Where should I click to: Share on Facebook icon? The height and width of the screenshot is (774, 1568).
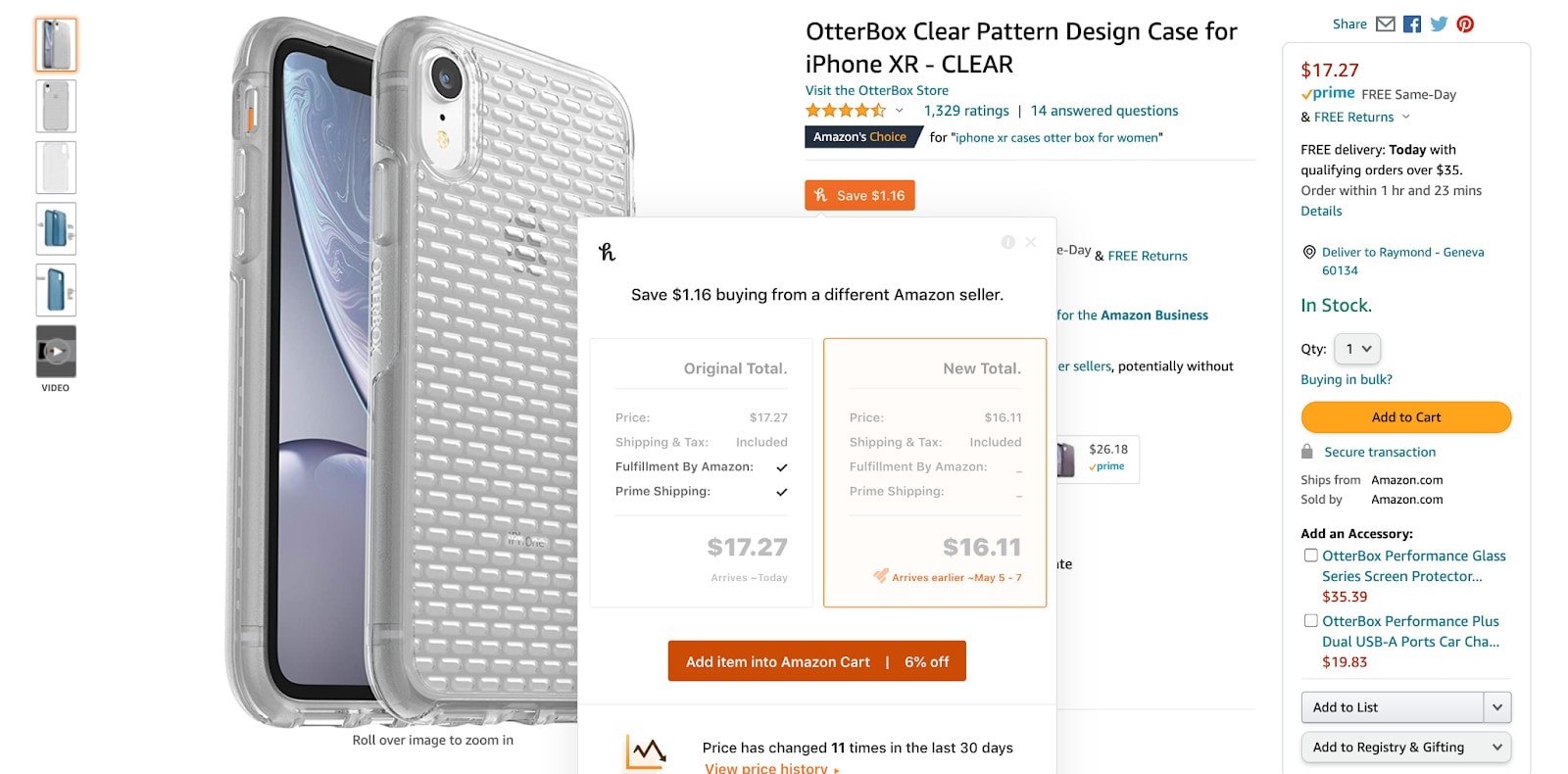[x=1411, y=24]
